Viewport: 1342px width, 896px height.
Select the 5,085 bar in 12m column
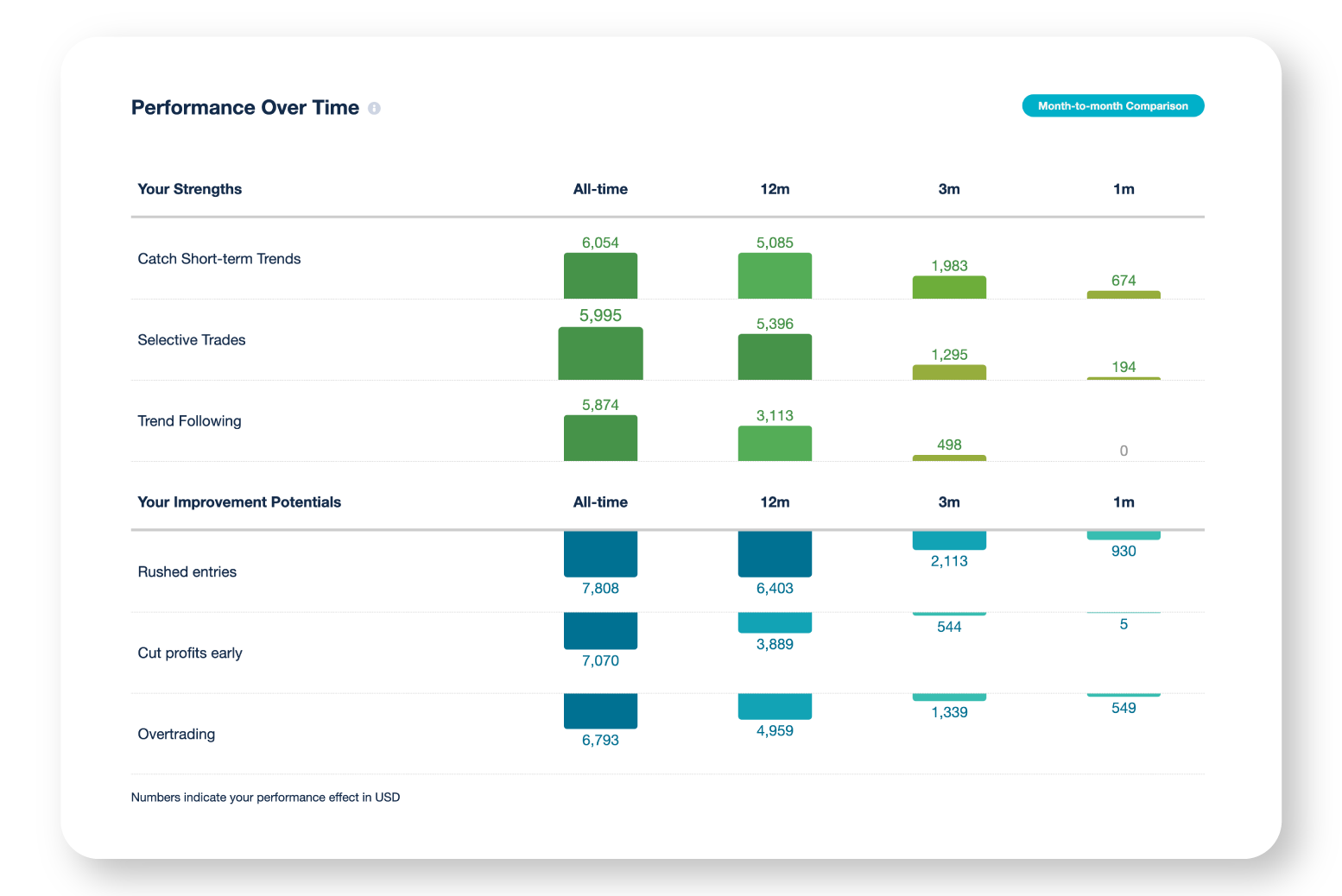click(x=775, y=276)
